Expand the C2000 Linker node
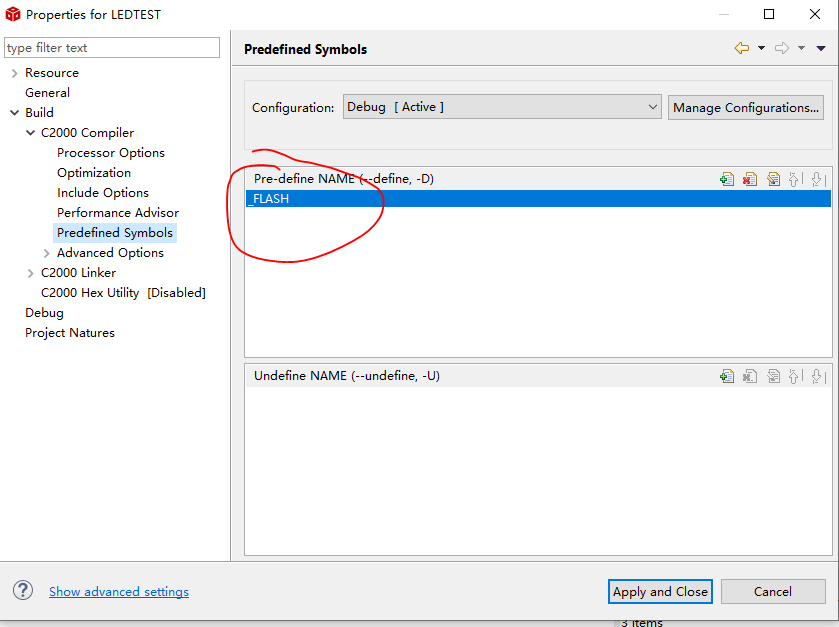The height and width of the screenshot is (627, 839). point(30,273)
